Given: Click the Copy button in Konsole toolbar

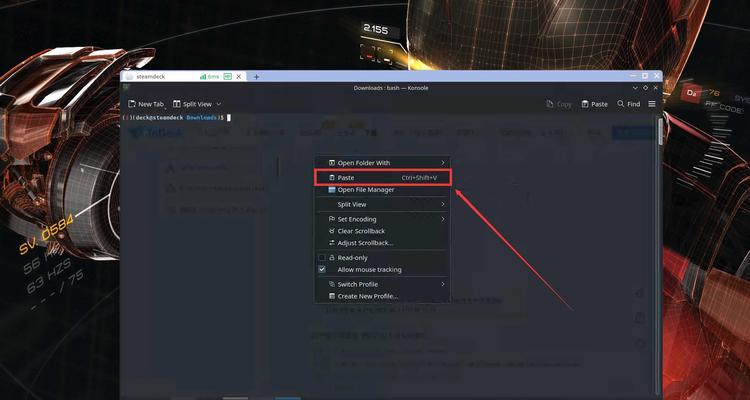Looking at the screenshot, I should [559, 104].
